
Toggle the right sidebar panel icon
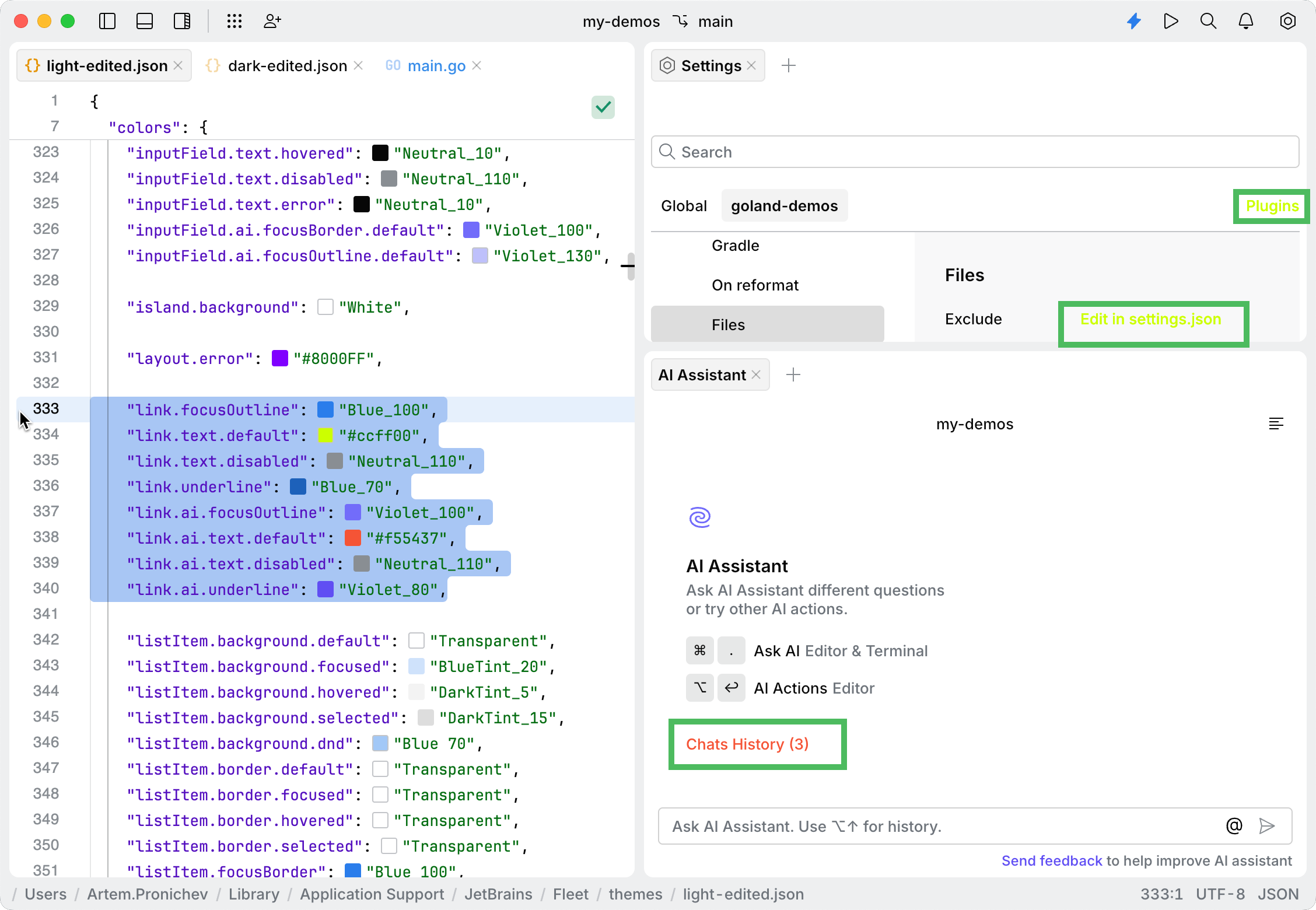click(182, 22)
